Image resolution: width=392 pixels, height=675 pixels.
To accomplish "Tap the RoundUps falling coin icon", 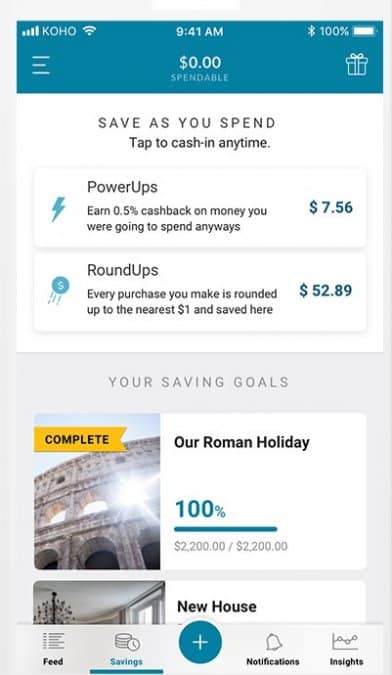I will (59, 291).
